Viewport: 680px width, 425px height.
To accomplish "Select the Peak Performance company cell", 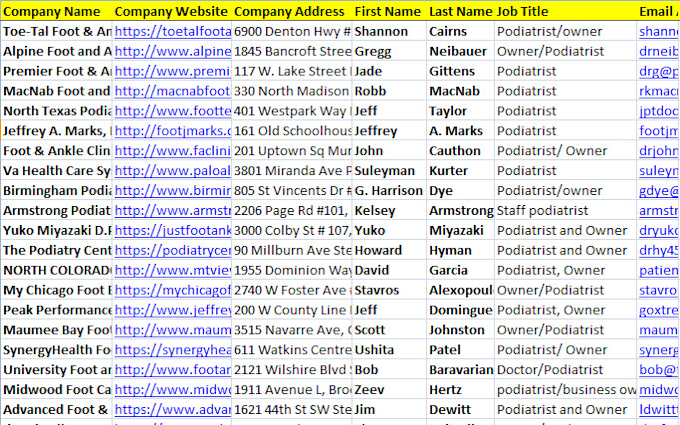I will point(56,310).
